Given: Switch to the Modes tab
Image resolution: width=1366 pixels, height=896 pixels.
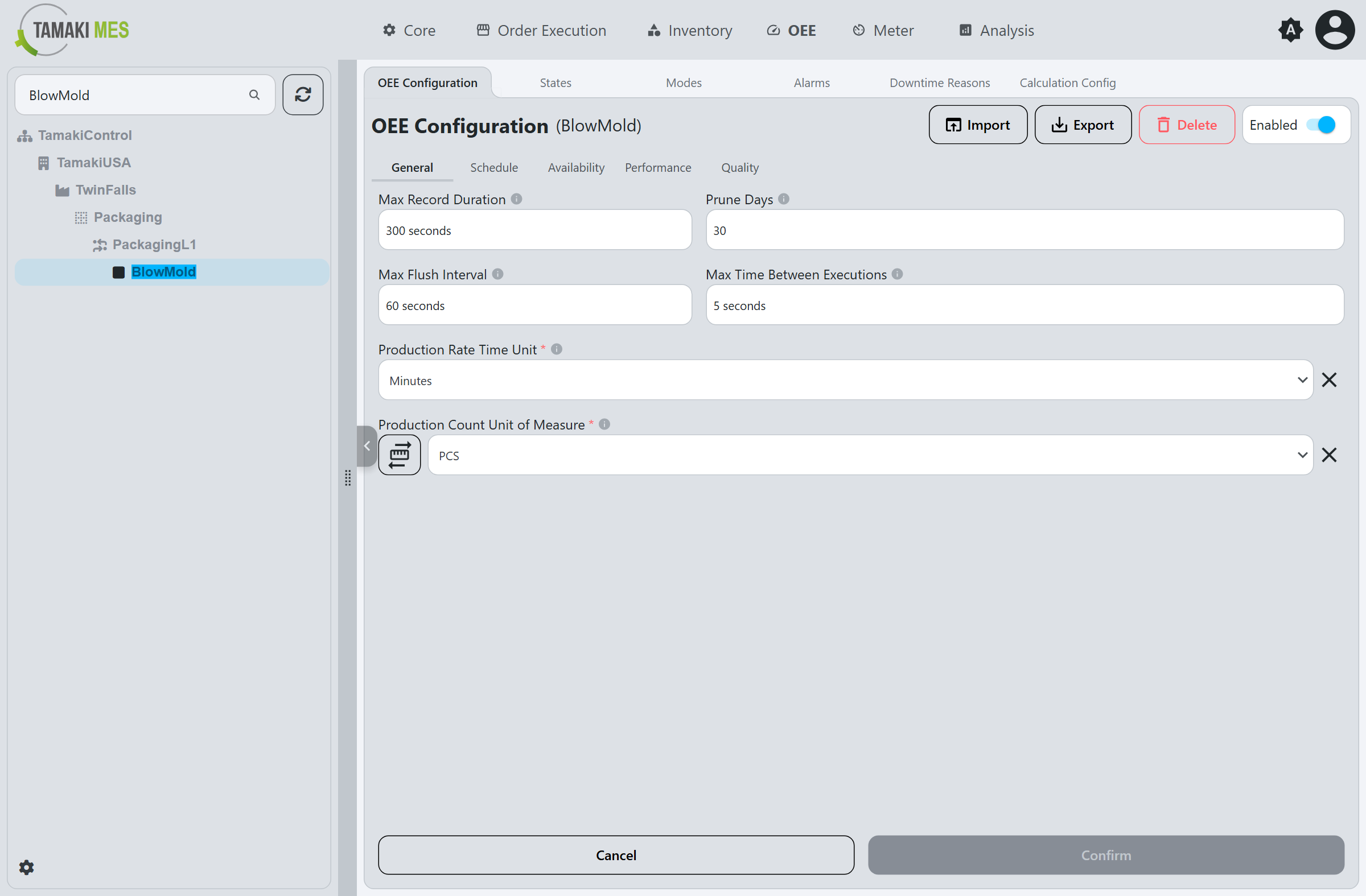Looking at the screenshot, I should coord(684,82).
